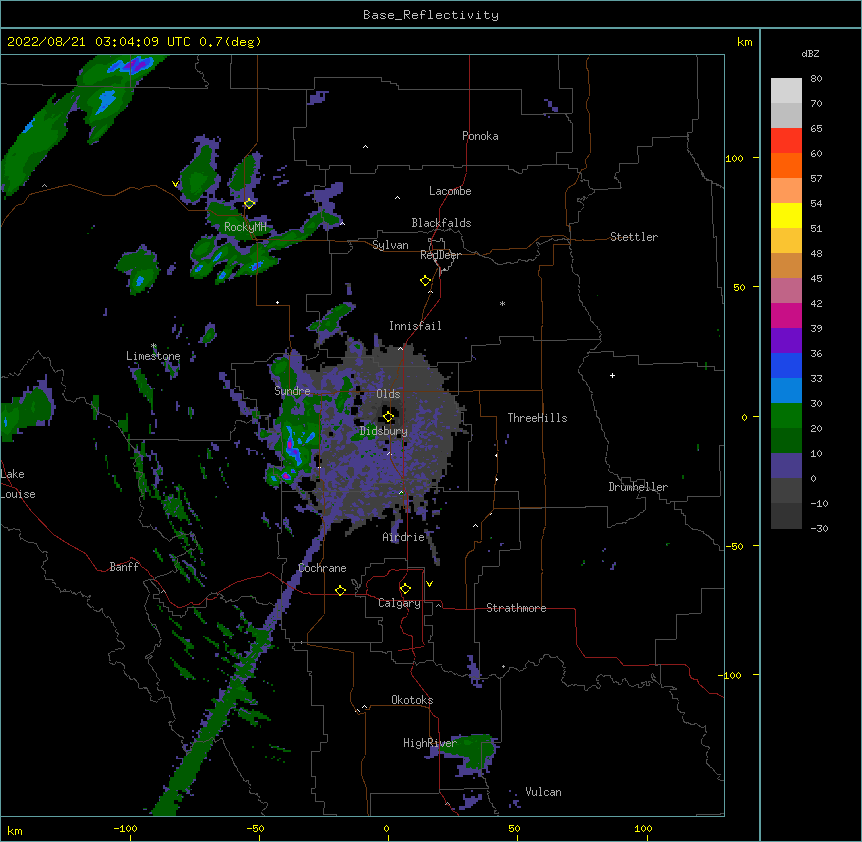Click the Cochrane label
The height and width of the screenshot is (842, 862).
tap(322, 568)
